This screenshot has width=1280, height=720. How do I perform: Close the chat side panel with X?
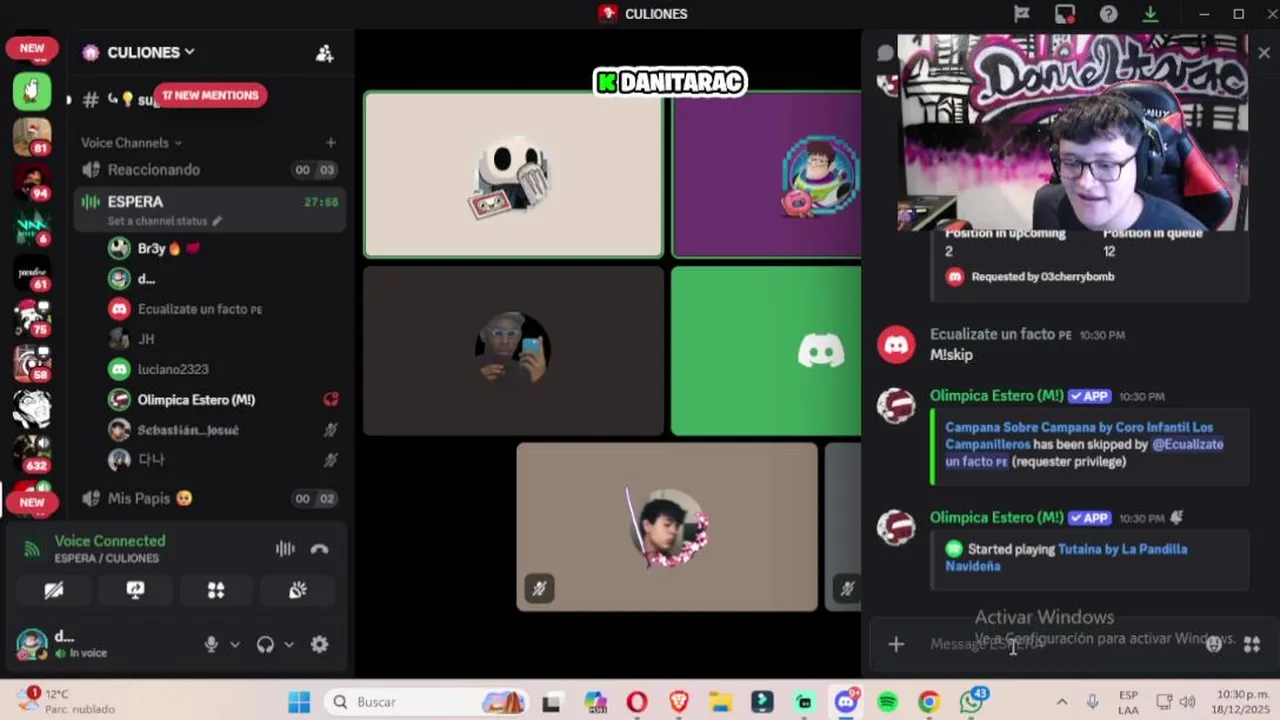pyautogui.click(x=1264, y=53)
